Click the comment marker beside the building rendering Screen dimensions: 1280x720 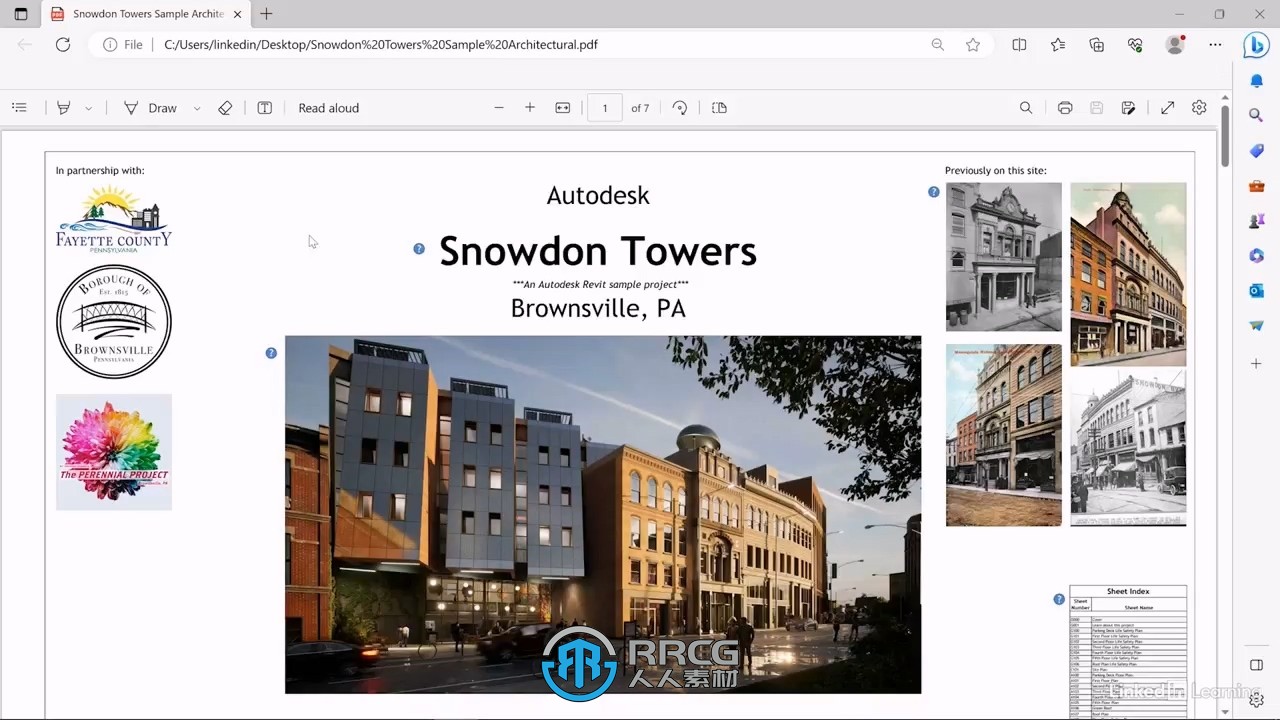[271, 353]
